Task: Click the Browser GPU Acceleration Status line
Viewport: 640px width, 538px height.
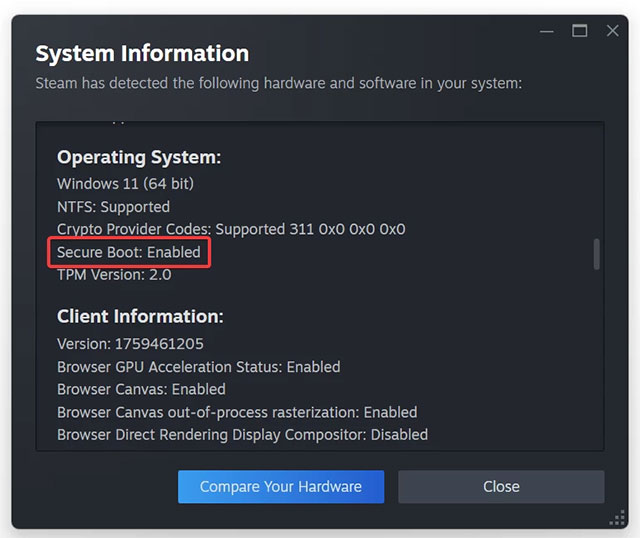Action: (198, 367)
